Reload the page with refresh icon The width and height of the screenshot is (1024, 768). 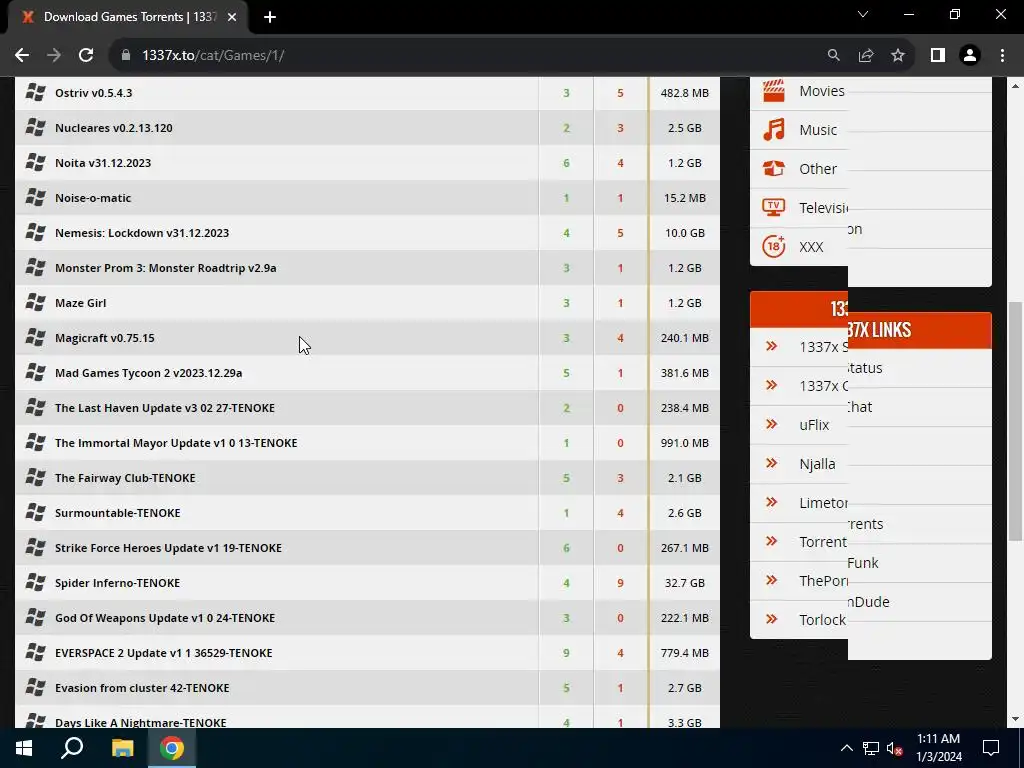click(86, 56)
